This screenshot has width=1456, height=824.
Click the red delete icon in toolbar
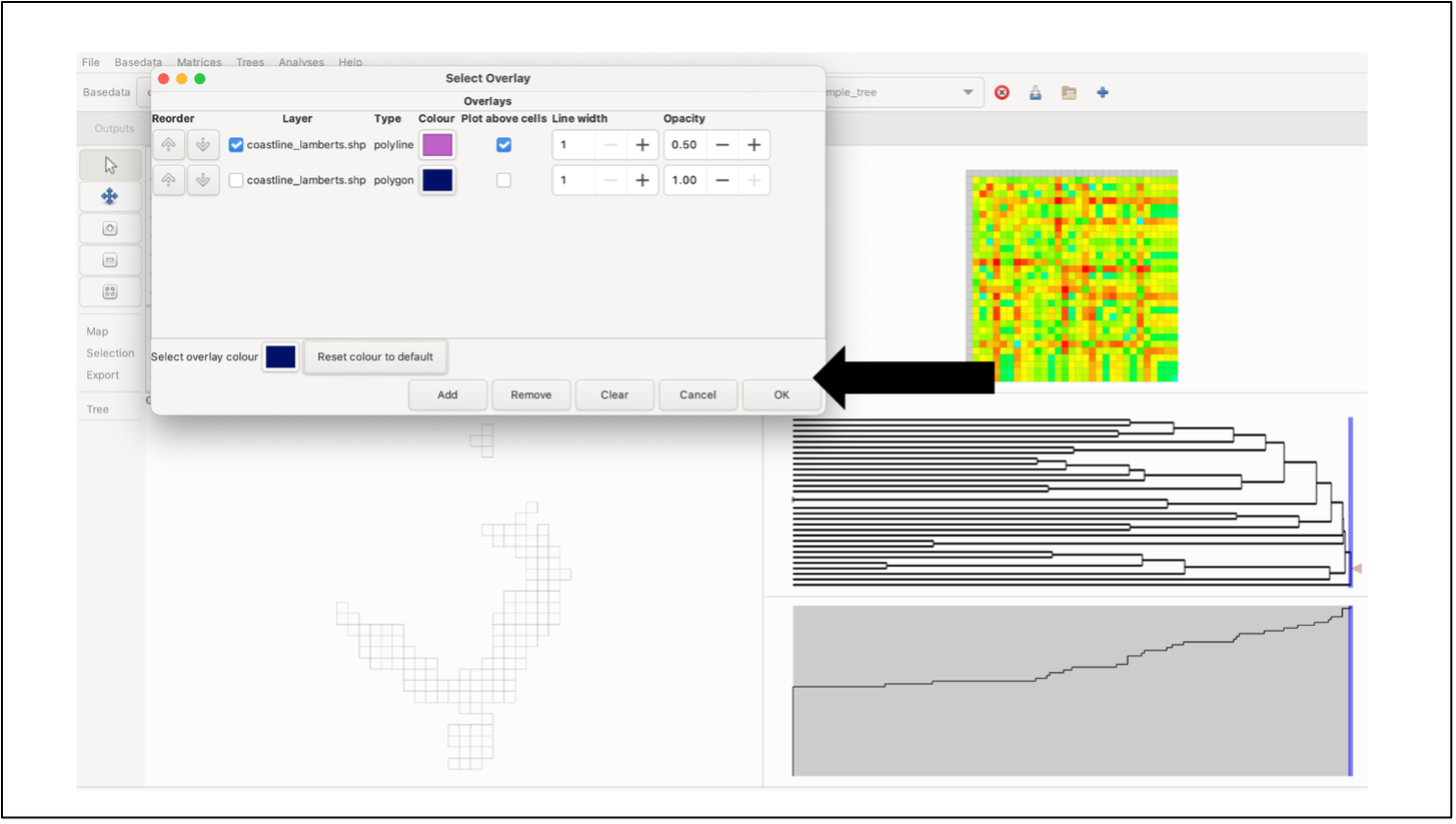1002,92
